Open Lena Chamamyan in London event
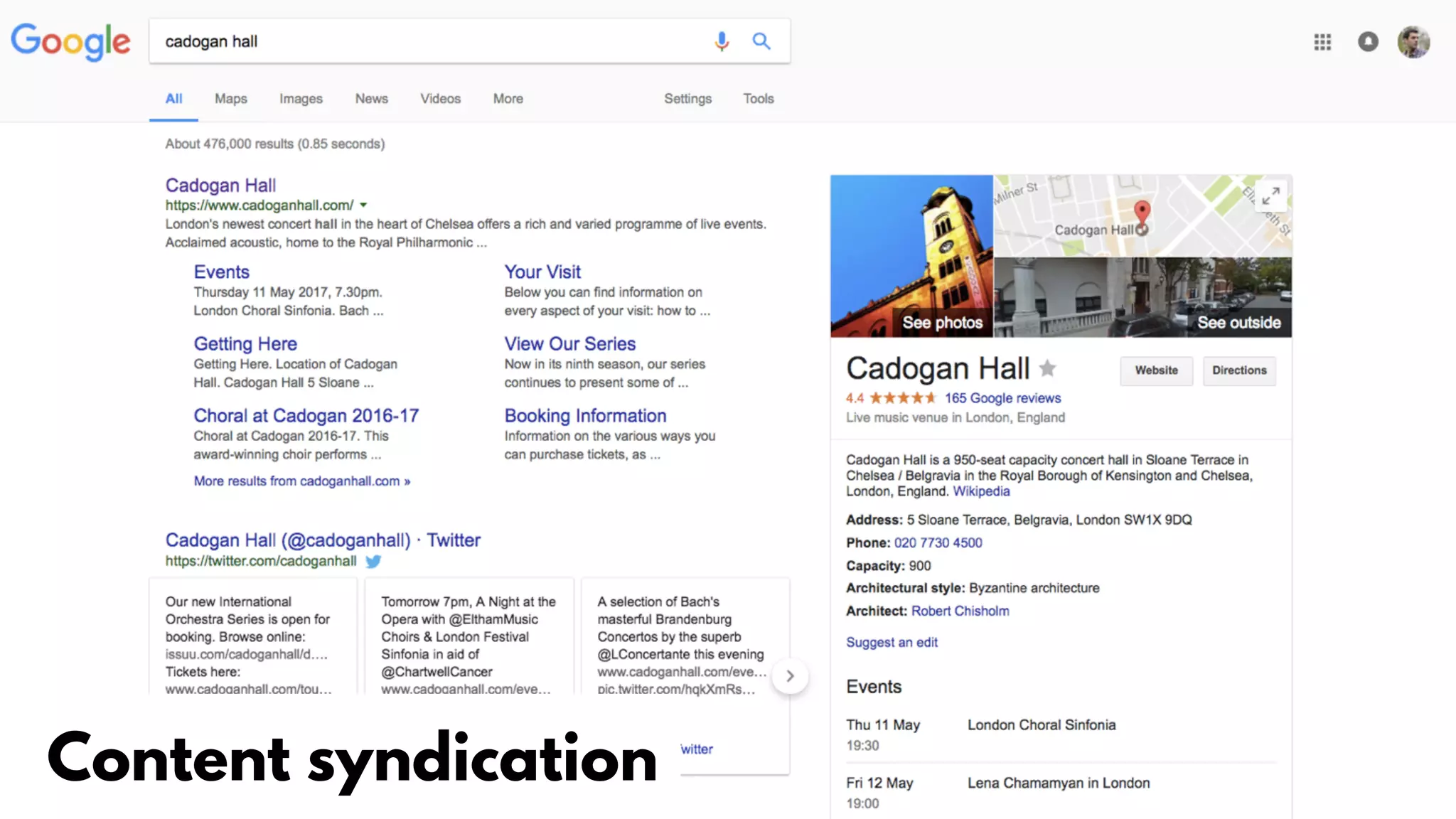The width and height of the screenshot is (1456, 819). (x=1059, y=783)
